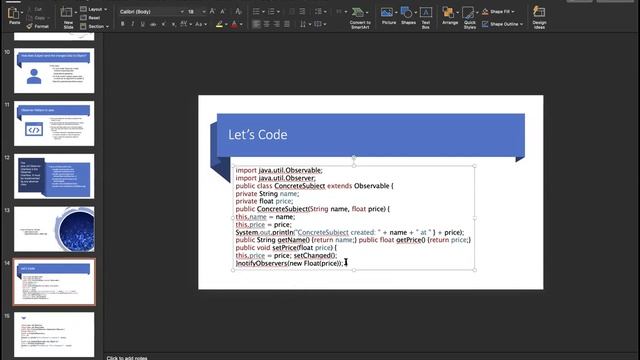This screenshot has width=640, height=360.
Task: Click the bullet list icon
Action: point(256,11)
